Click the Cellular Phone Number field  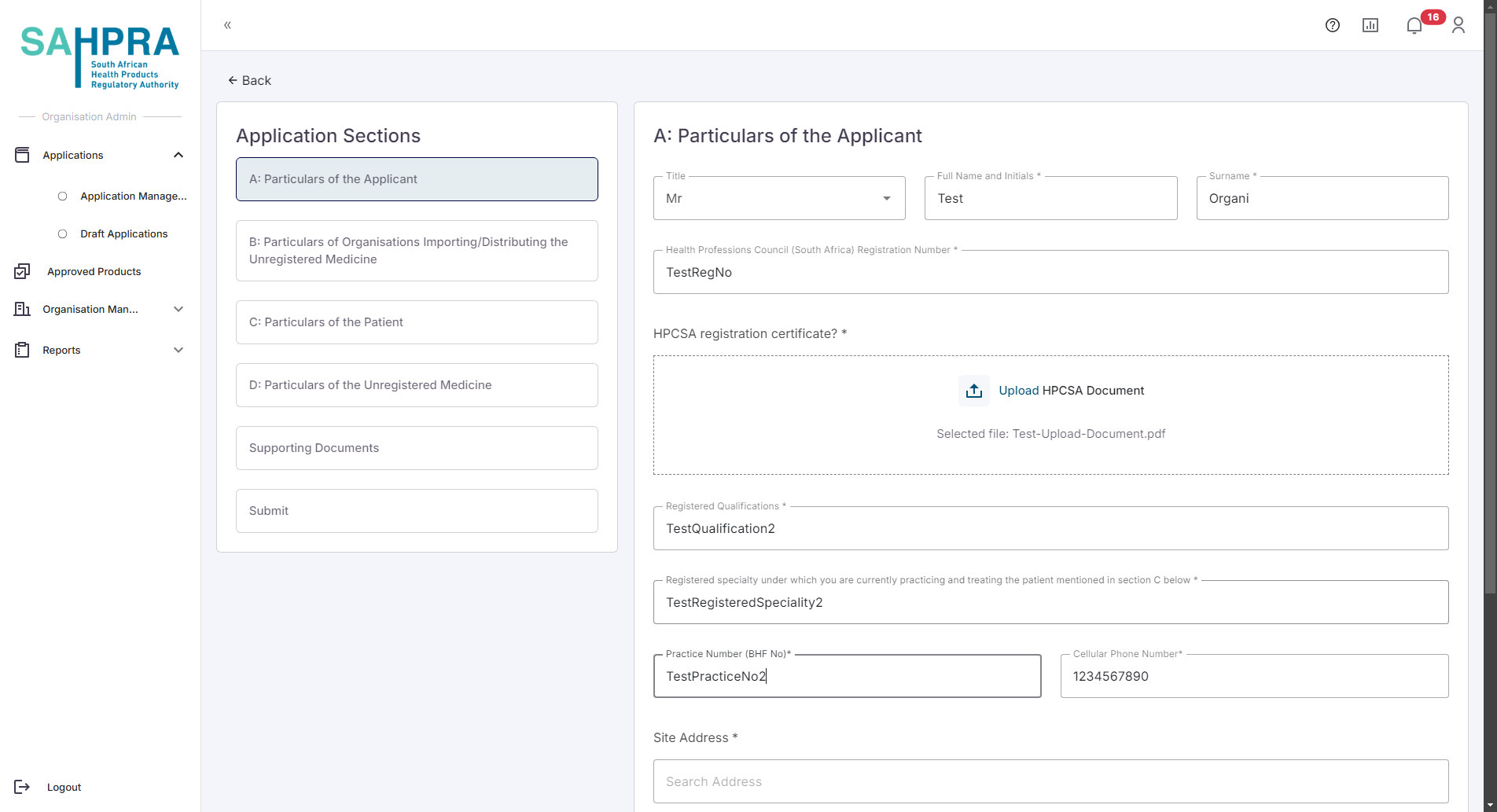pos(1254,676)
